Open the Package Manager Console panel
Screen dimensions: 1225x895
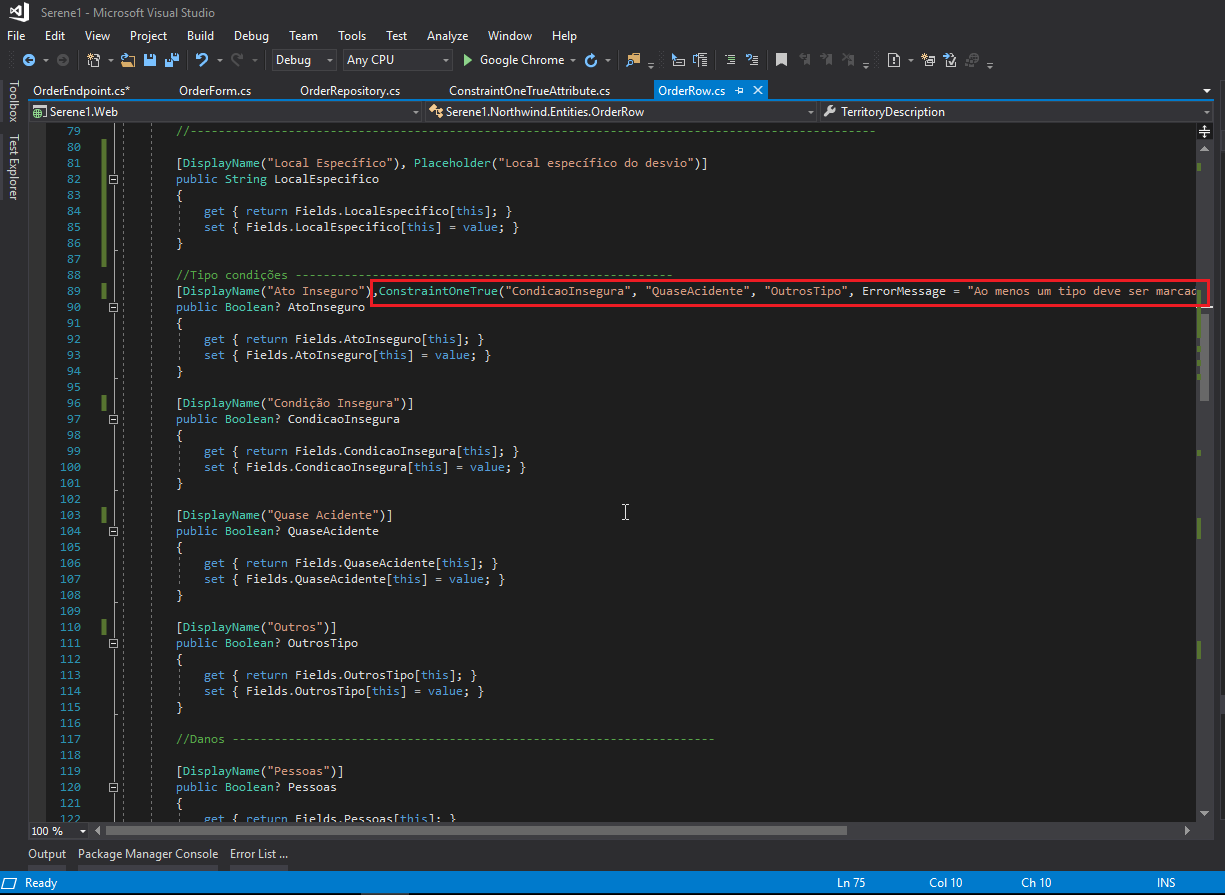tap(148, 854)
